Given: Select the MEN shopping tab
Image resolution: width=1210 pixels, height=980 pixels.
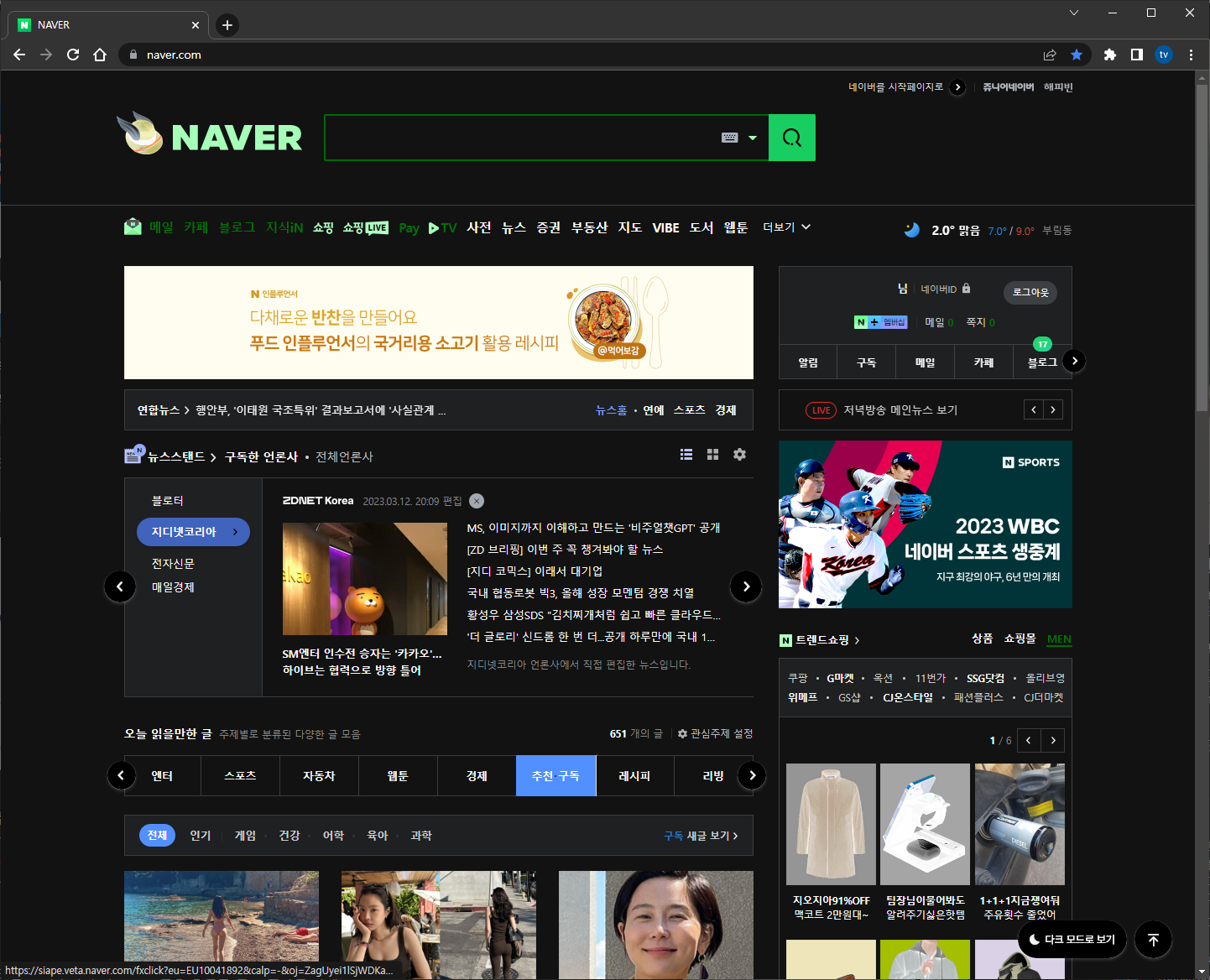Looking at the screenshot, I should point(1059,639).
